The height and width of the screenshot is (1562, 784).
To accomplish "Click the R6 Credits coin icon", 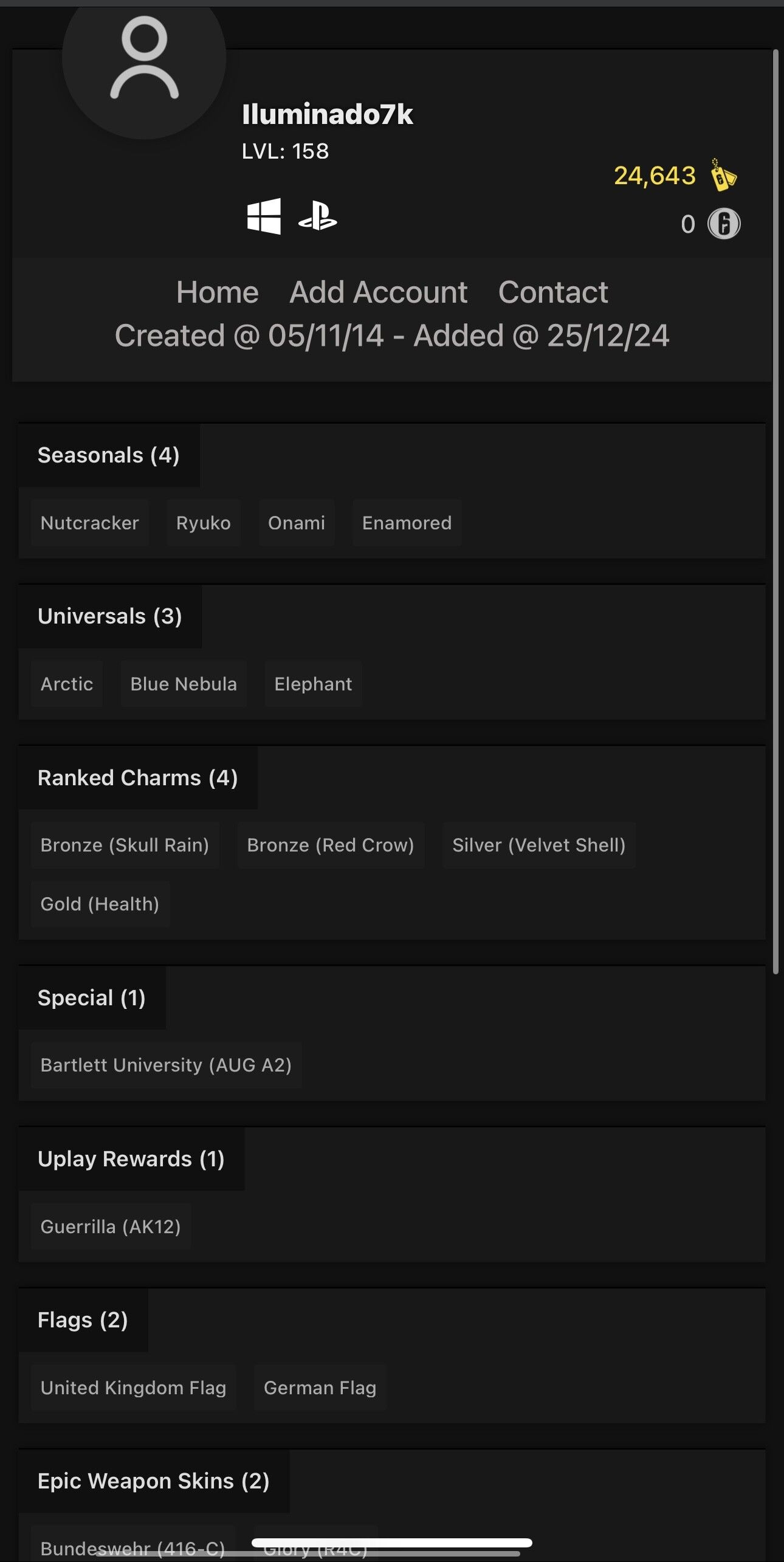I will pos(727,224).
